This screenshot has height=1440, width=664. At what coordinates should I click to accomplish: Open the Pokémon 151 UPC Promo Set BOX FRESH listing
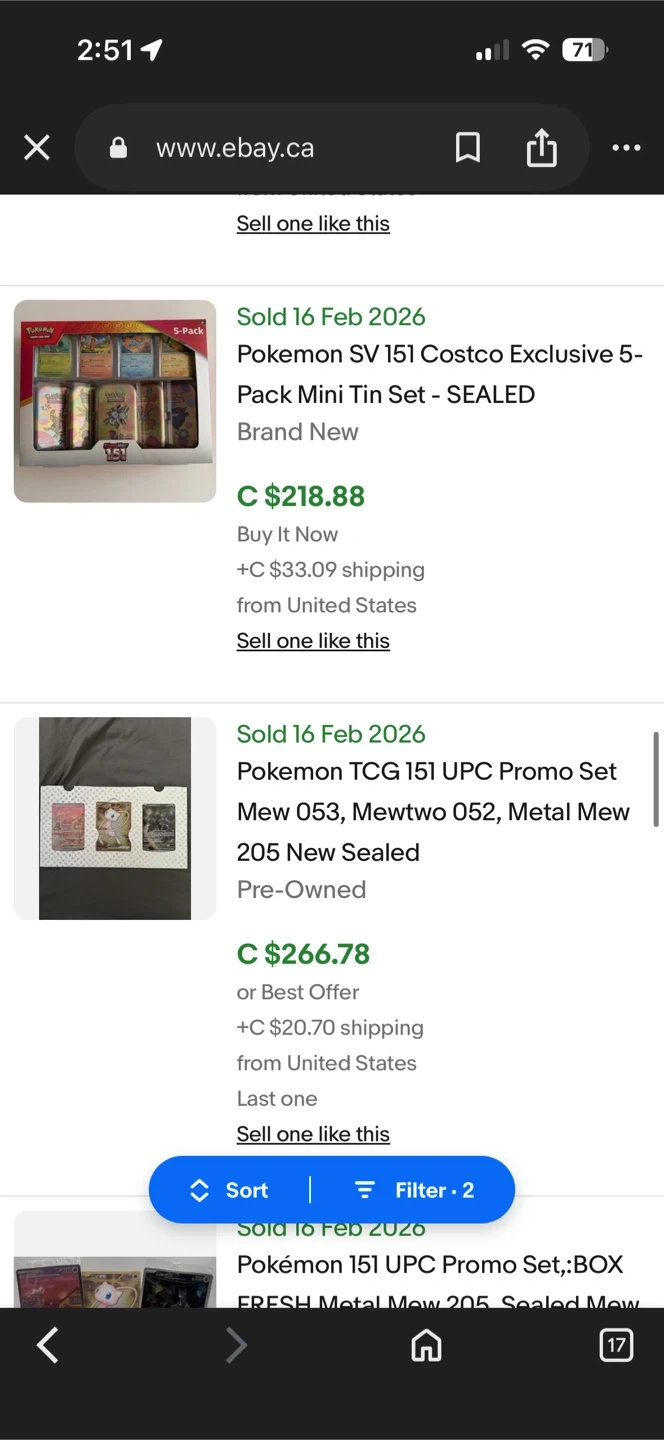click(430, 1266)
